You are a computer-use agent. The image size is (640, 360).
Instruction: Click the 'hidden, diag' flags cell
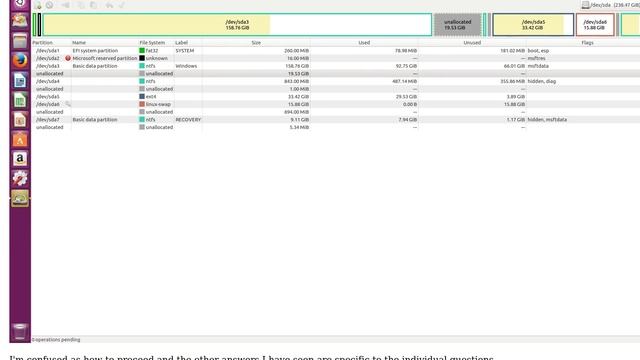point(542,81)
